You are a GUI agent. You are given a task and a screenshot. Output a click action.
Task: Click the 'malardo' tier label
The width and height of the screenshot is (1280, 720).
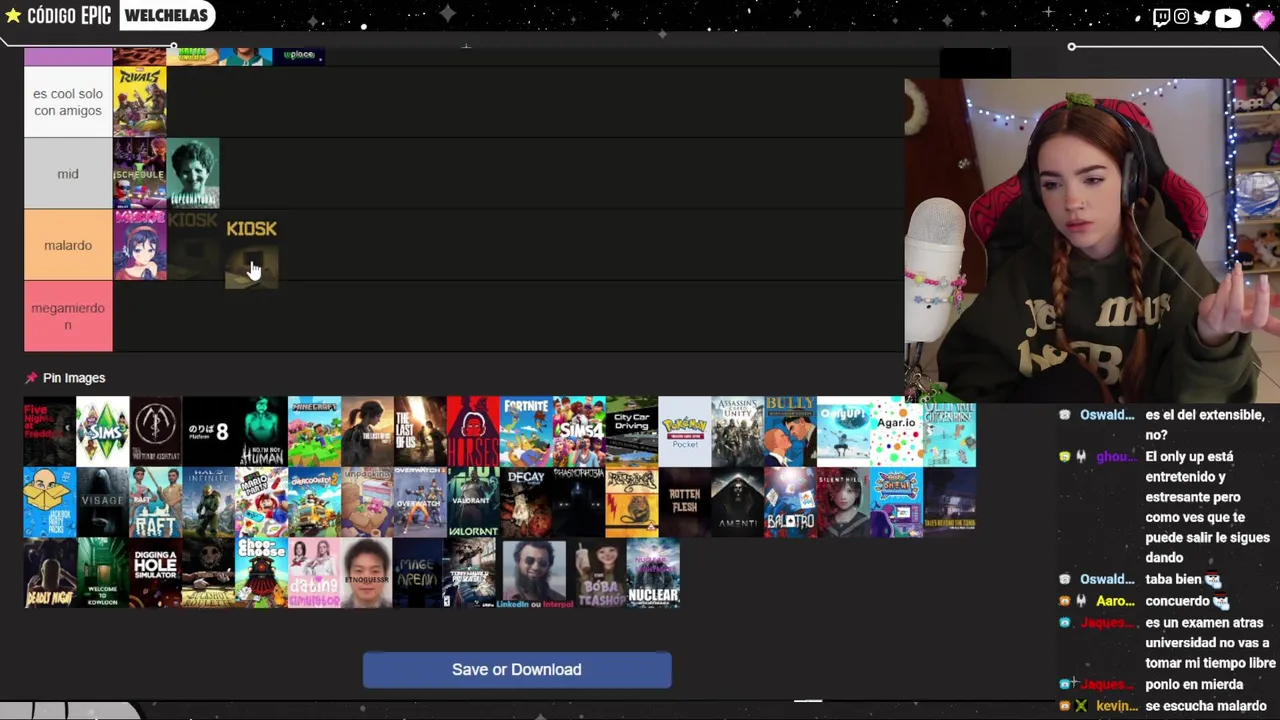[x=68, y=245]
